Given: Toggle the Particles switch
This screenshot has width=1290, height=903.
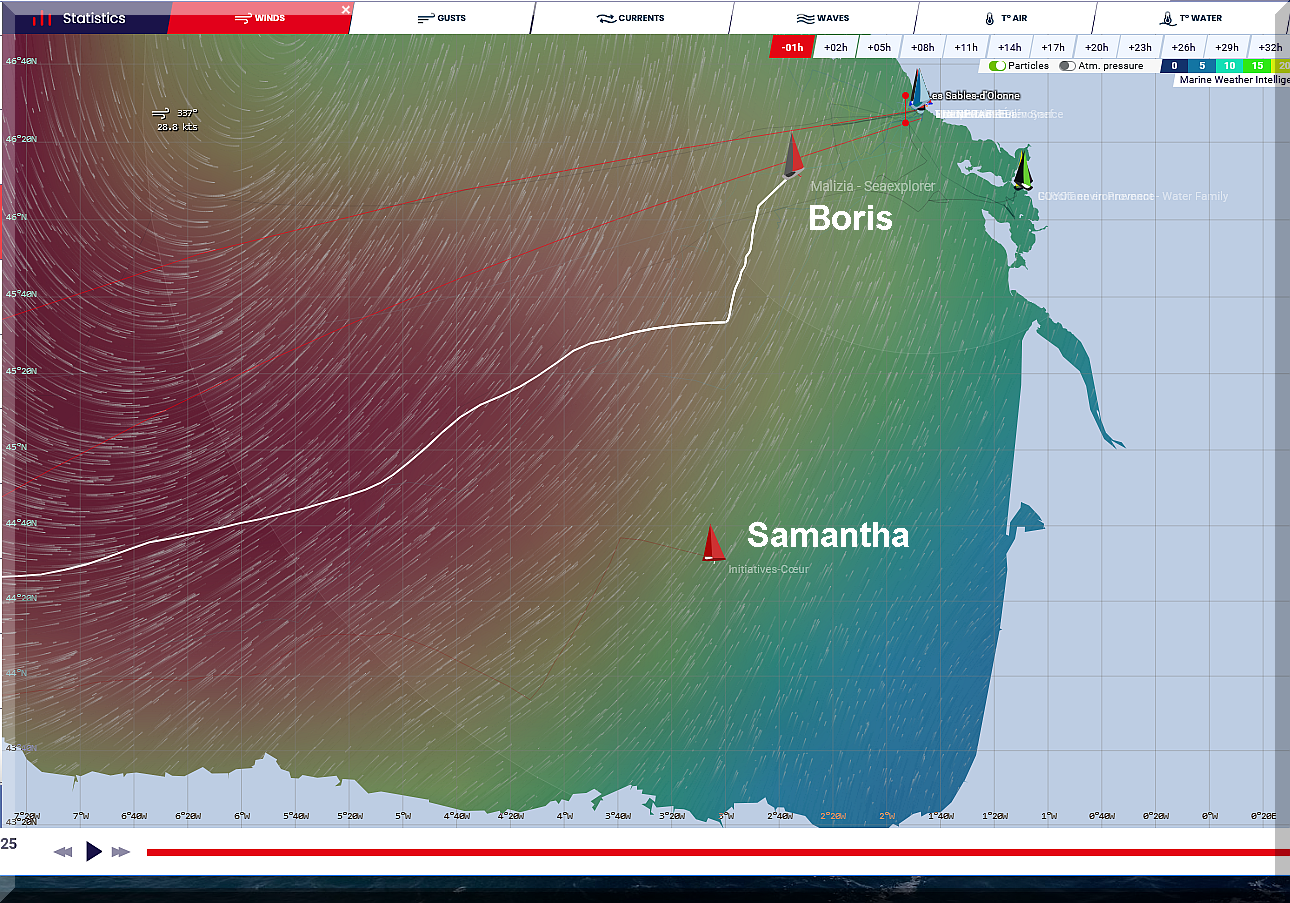Looking at the screenshot, I should 997,66.
